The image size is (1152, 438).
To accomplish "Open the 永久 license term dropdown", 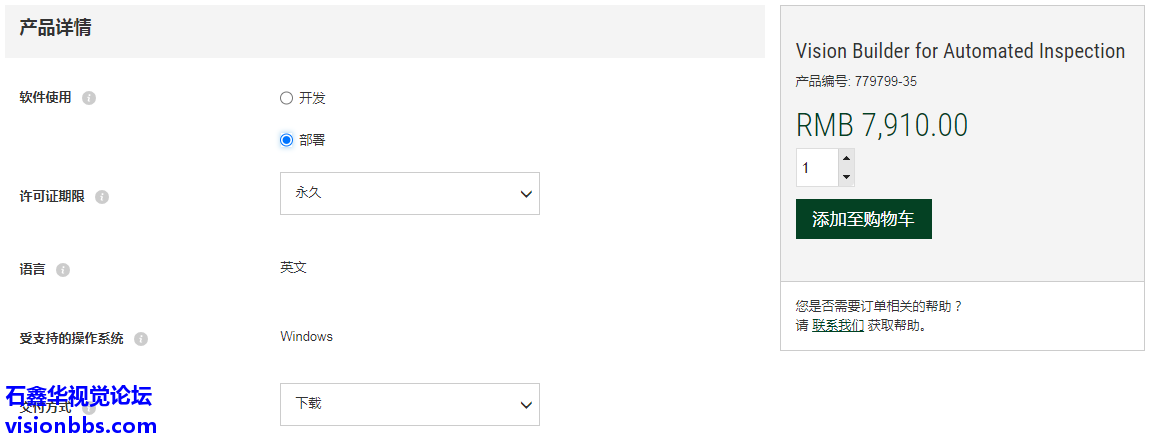I will pyautogui.click(x=409, y=193).
